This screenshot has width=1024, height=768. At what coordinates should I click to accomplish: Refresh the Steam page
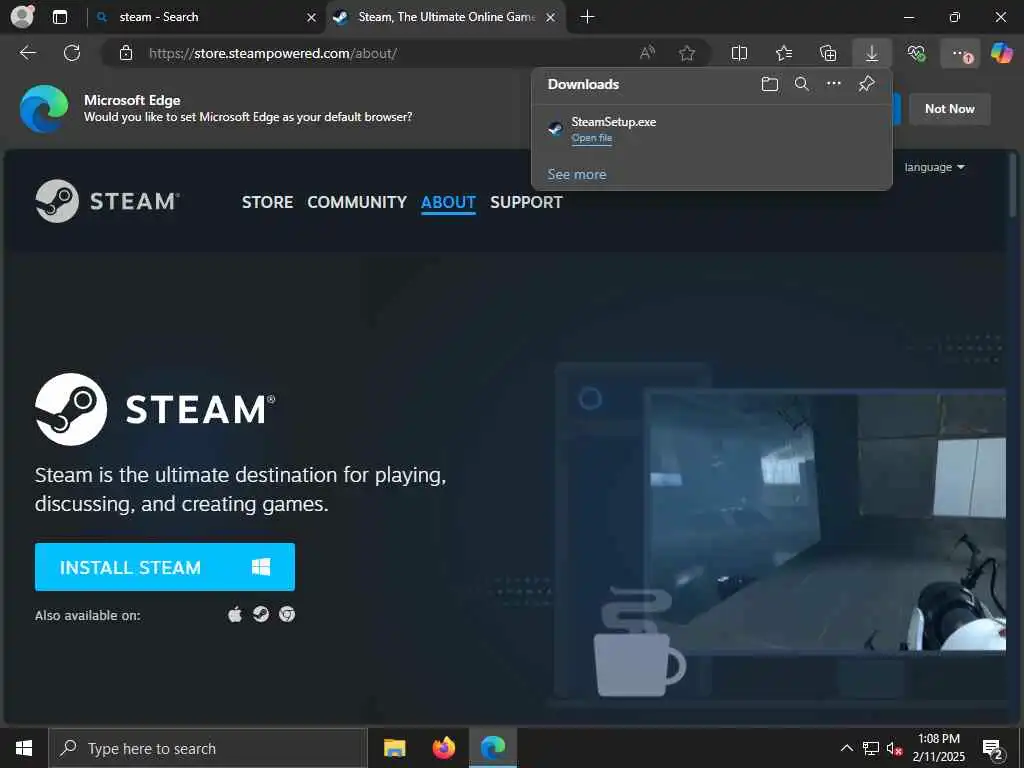[x=72, y=53]
